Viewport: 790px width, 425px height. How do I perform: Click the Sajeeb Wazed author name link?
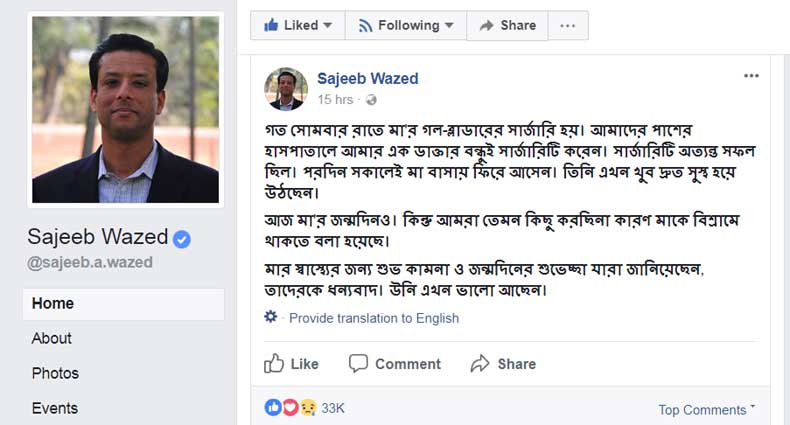(x=367, y=78)
